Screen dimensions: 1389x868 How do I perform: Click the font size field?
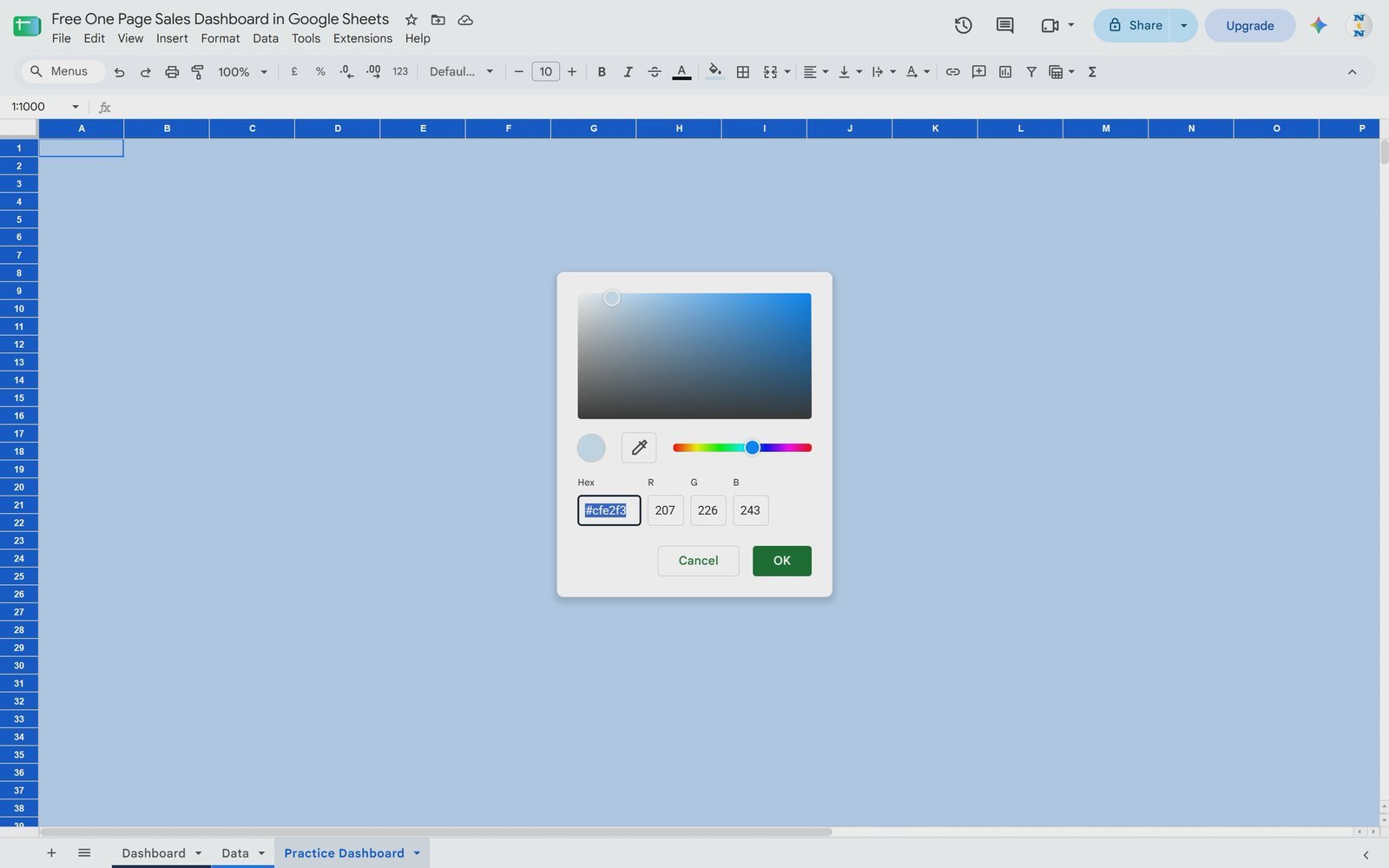click(x=545, y=72)
